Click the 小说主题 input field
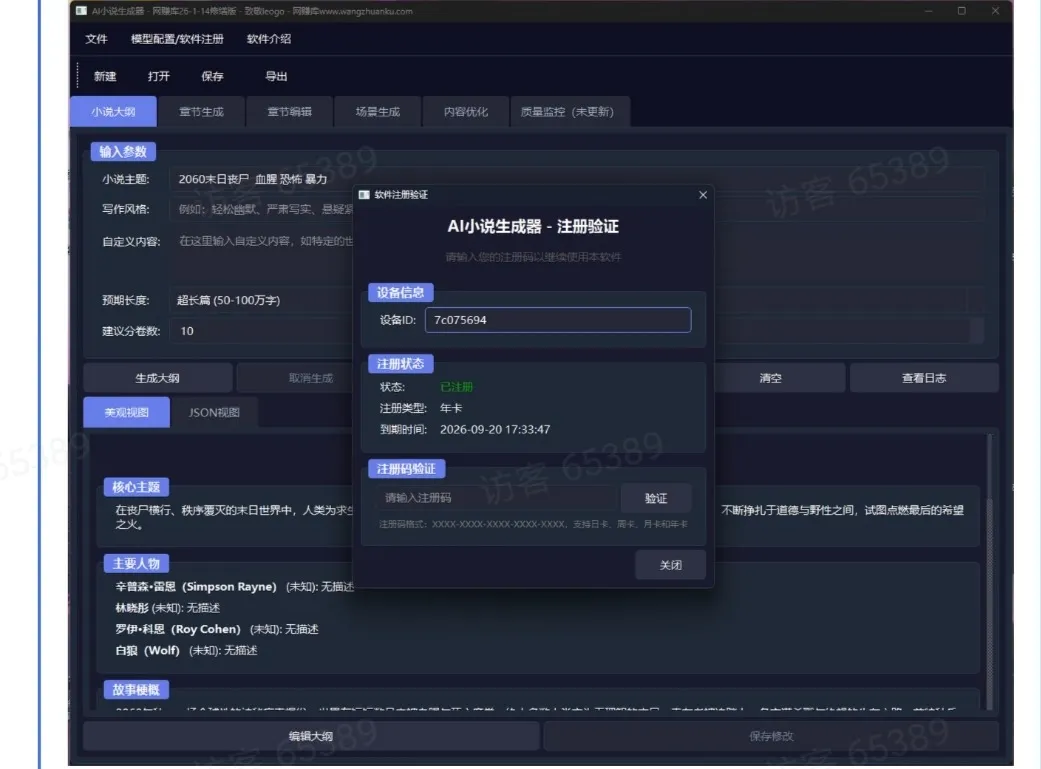This screenshot has width=1041, height=769. coord(576,179)
